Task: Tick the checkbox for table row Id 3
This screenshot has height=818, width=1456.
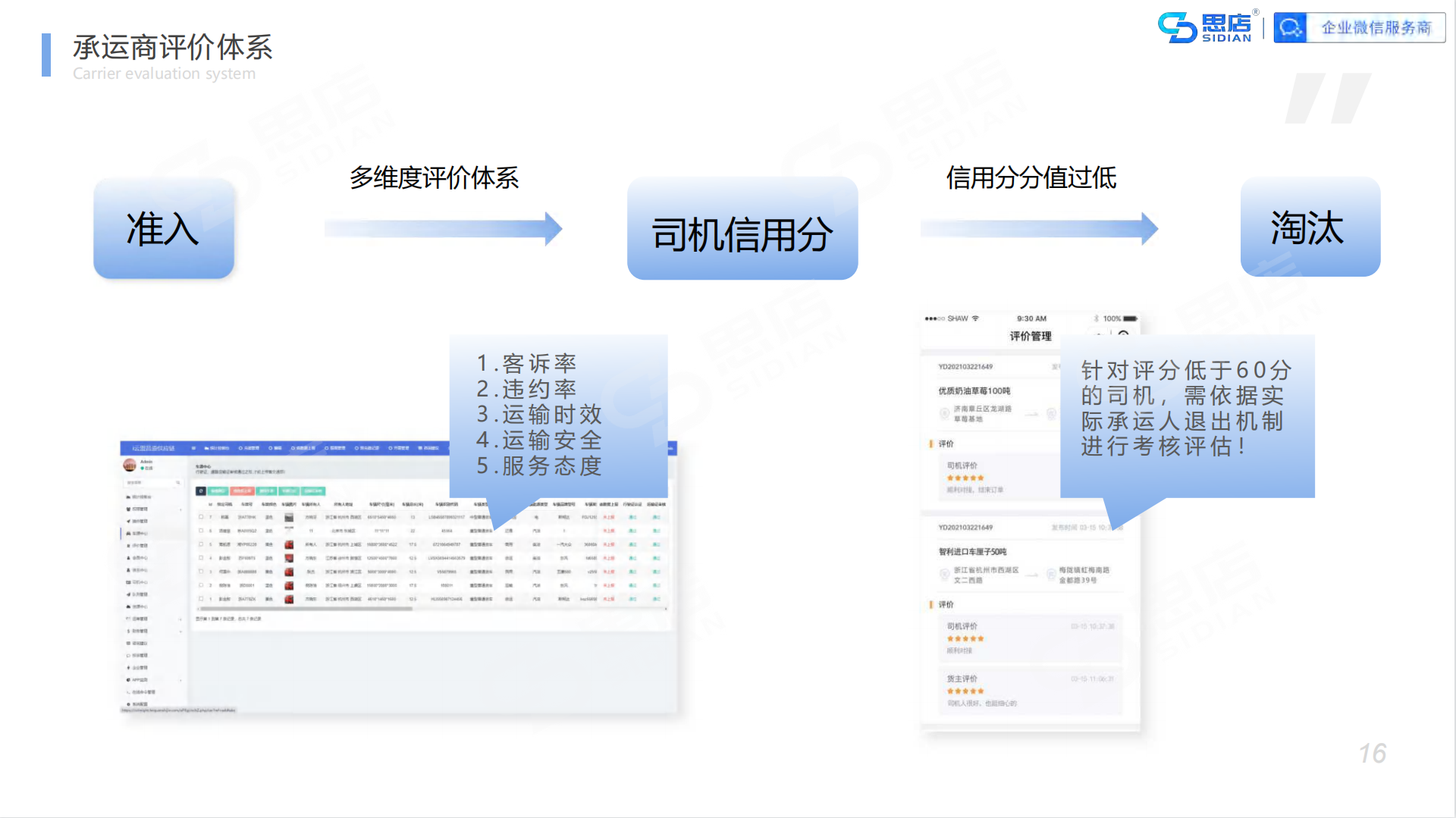Action: [x=201, y=572]
